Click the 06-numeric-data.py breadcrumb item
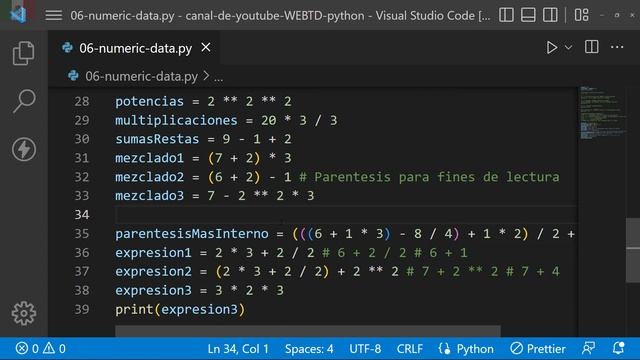Viewport: 640px width, 360px height. 141,76
